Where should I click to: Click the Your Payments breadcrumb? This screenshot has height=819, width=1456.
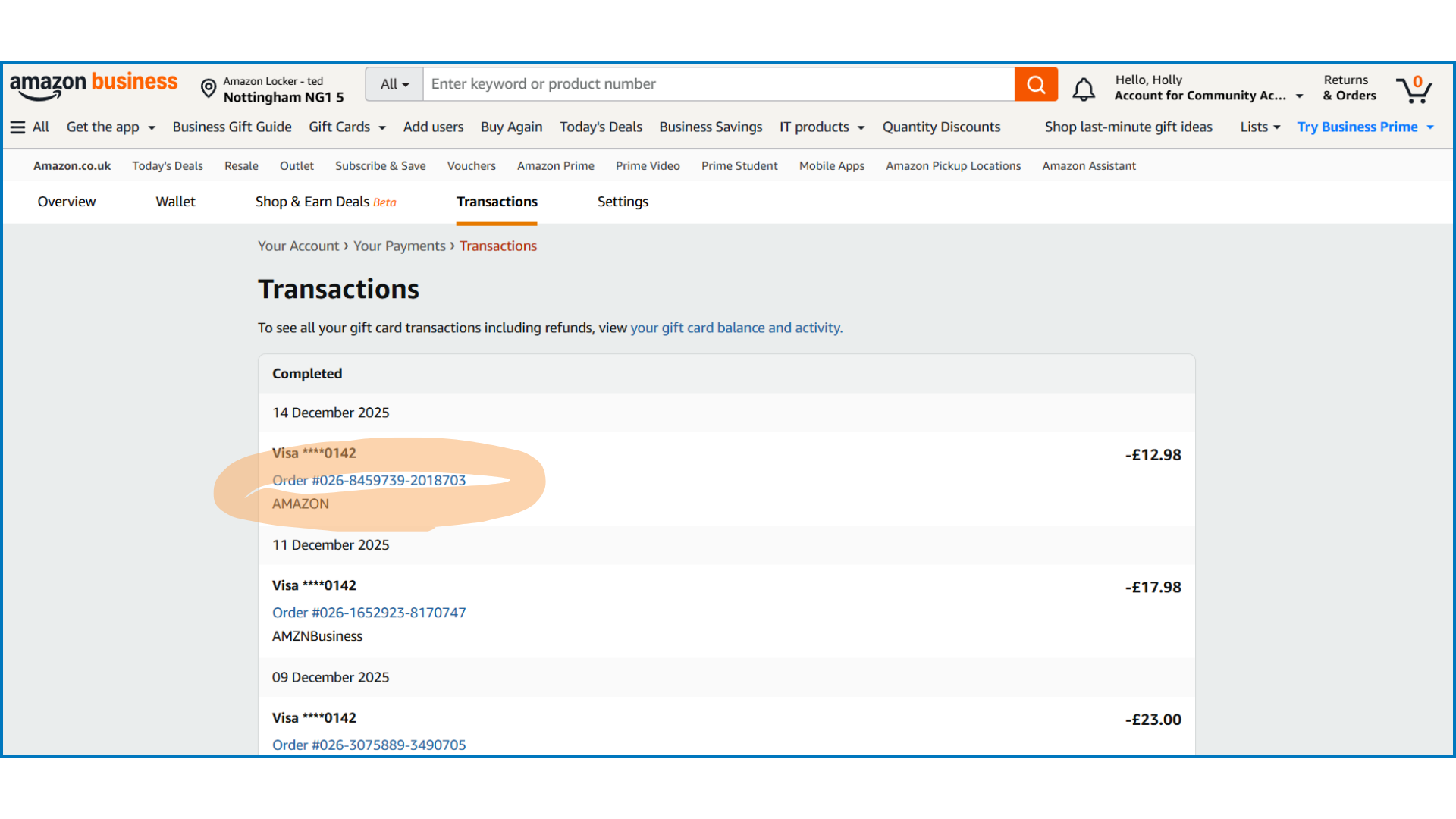click(400, 246)
